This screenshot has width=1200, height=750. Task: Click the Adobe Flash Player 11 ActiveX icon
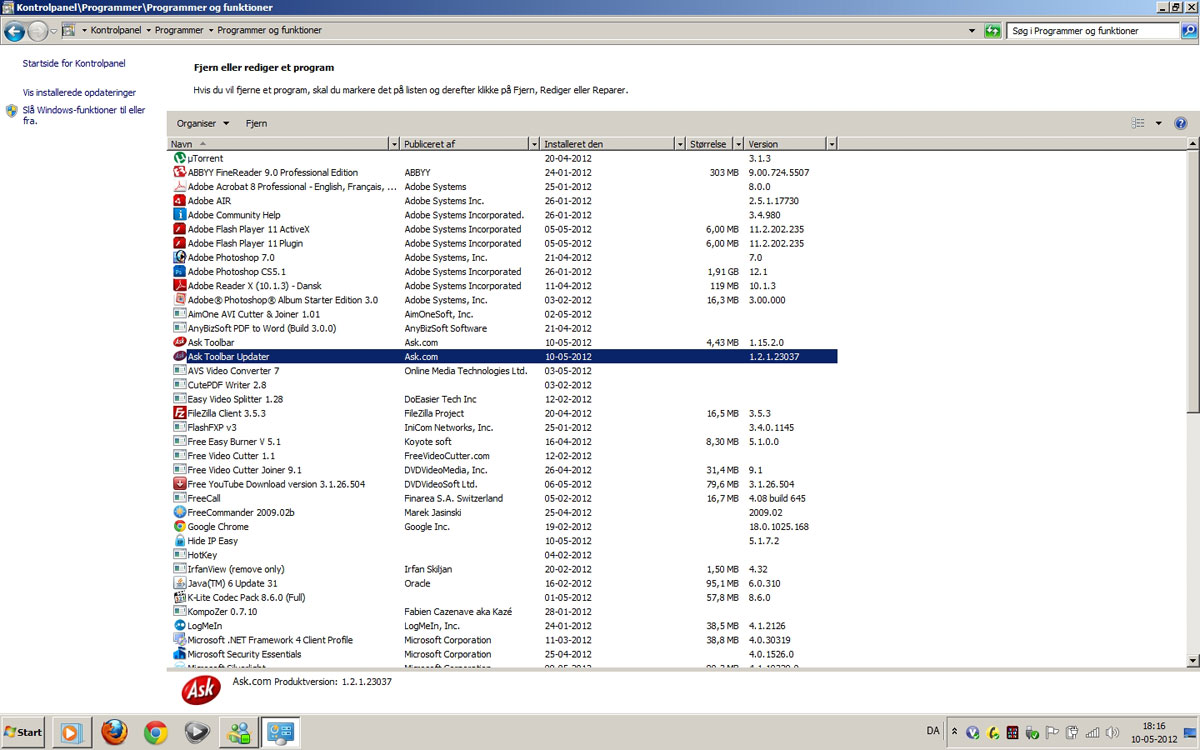[180, 229]
